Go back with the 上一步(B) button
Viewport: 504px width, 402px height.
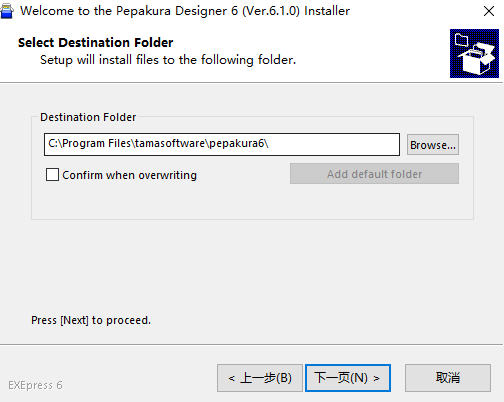click(260, 378)
